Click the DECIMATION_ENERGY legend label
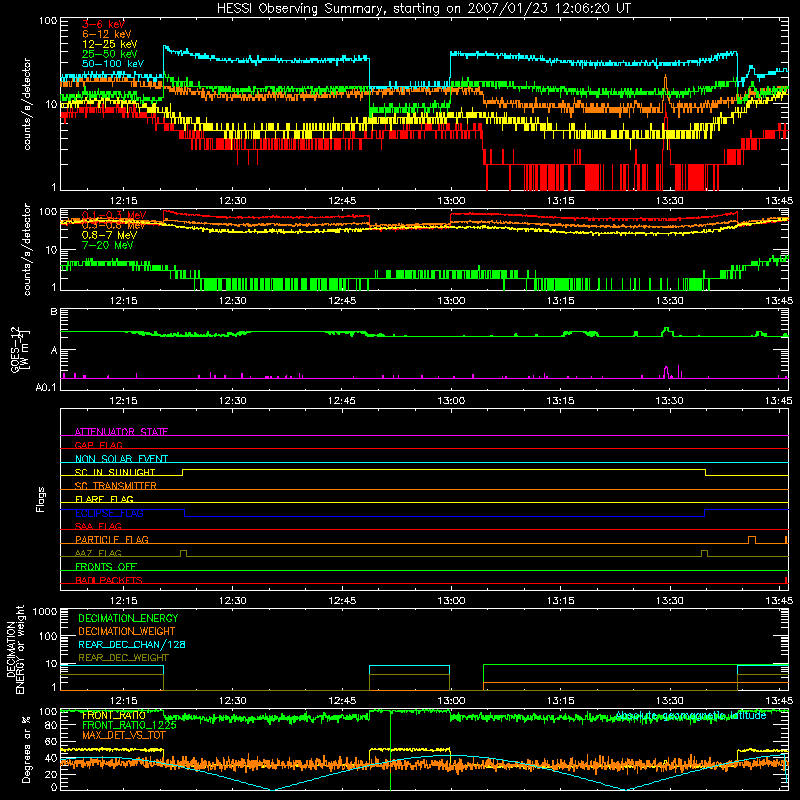This screenshot has width=800, height=800. point(128,618)
